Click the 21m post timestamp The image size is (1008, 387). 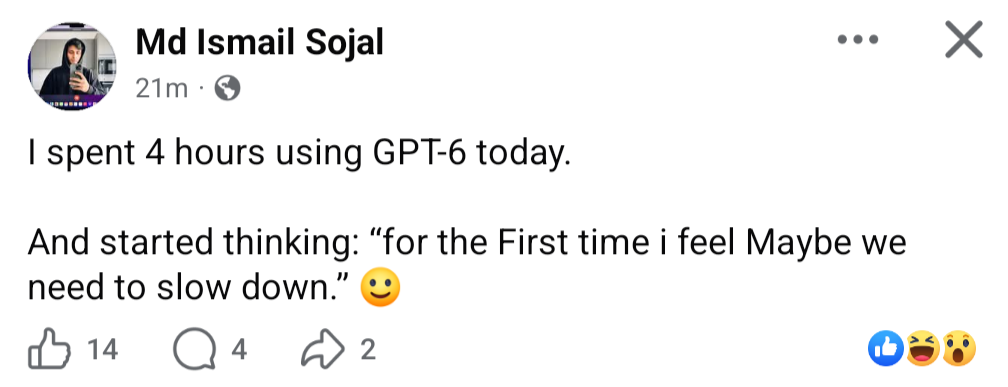(x=161, y=89)
